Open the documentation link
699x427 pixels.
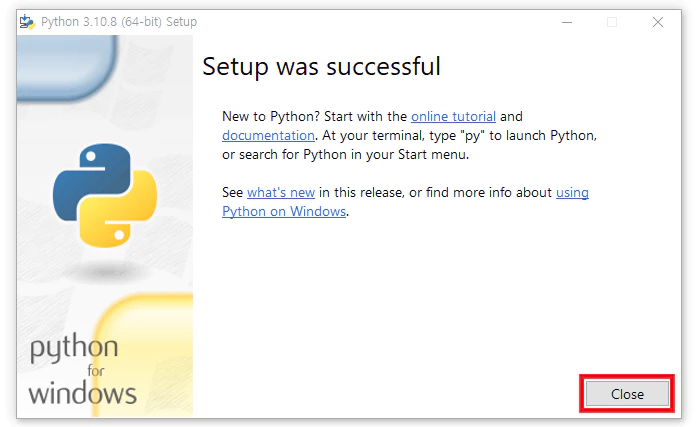[268, 135]
